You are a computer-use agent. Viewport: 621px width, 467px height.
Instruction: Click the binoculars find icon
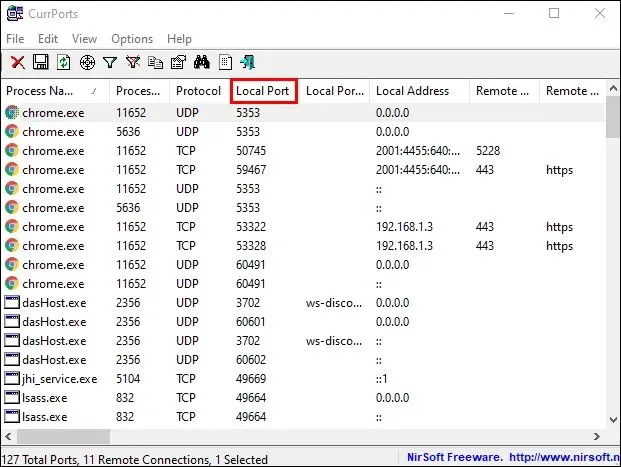pos(202,62)
